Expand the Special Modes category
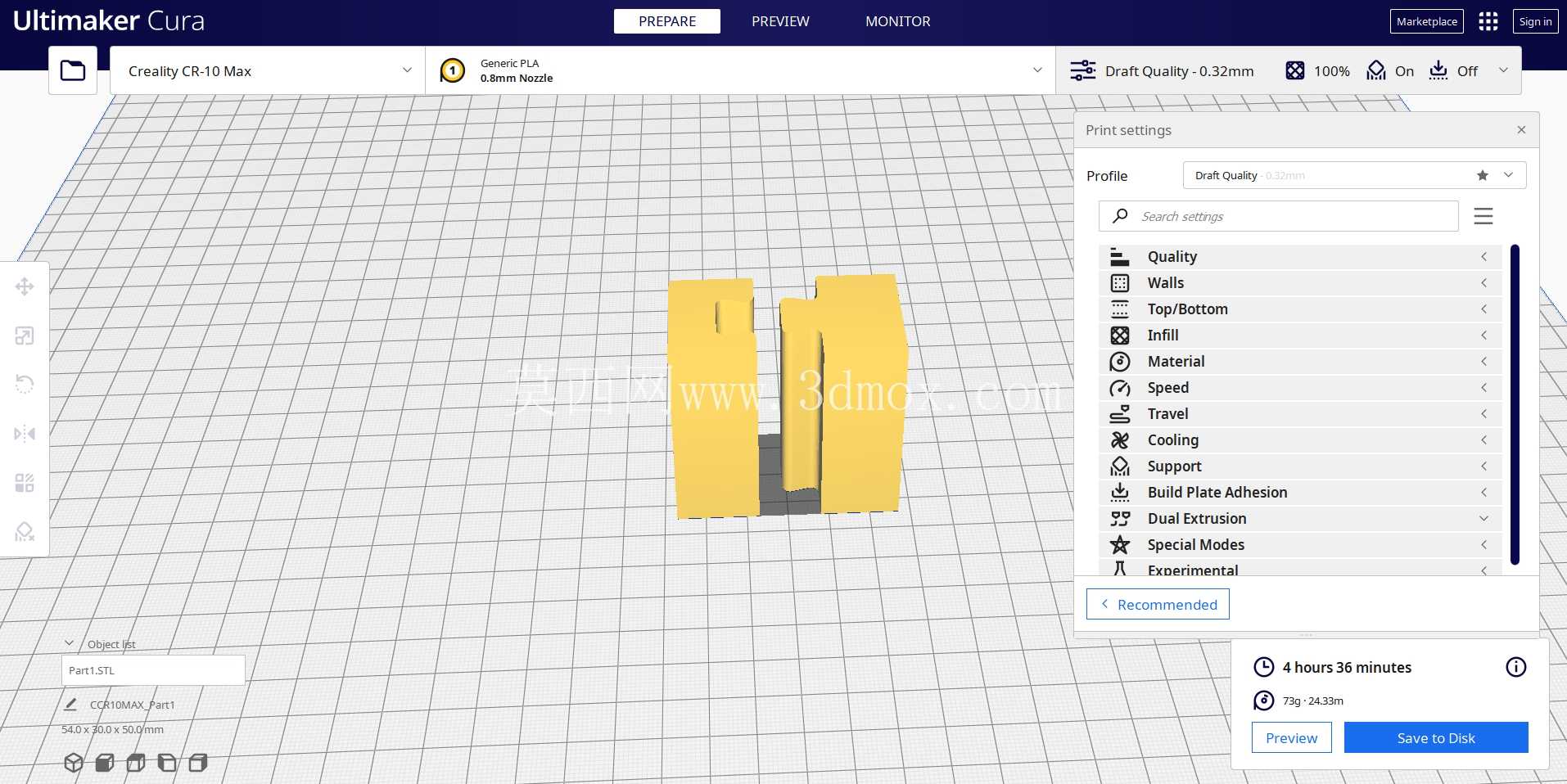1567x784 pixels. click(1300, 545)
